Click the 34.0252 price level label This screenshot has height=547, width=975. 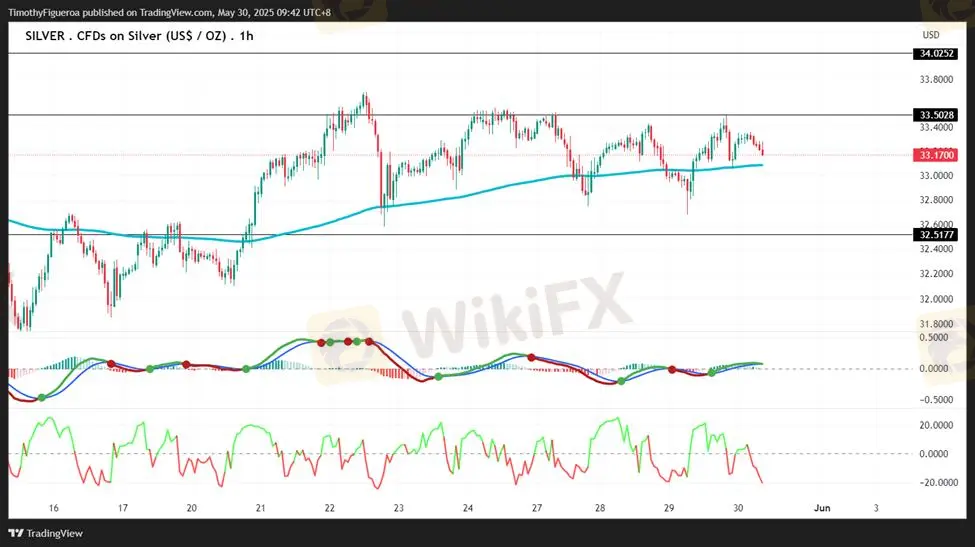pyautogui.click(x=935, y=53)
